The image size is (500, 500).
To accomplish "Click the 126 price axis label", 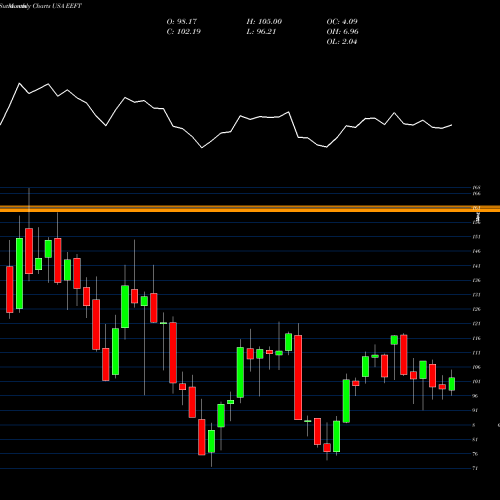I will (x=476, y=309).
